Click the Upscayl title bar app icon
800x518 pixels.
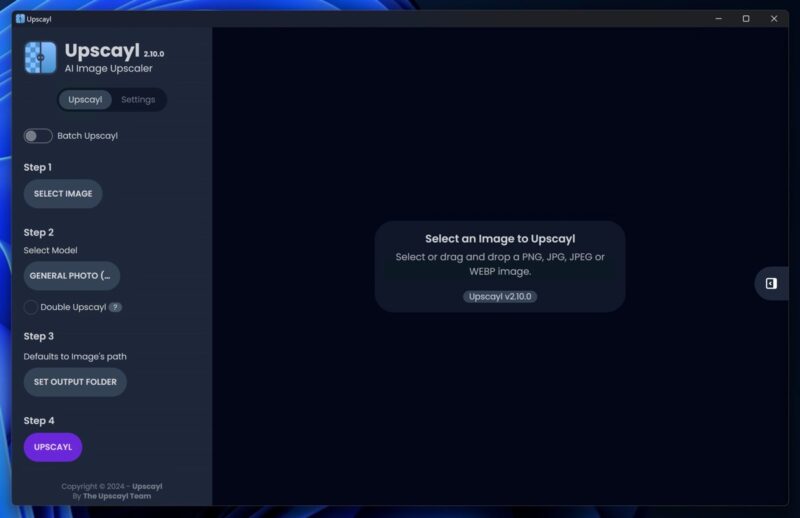pos(20,19)
